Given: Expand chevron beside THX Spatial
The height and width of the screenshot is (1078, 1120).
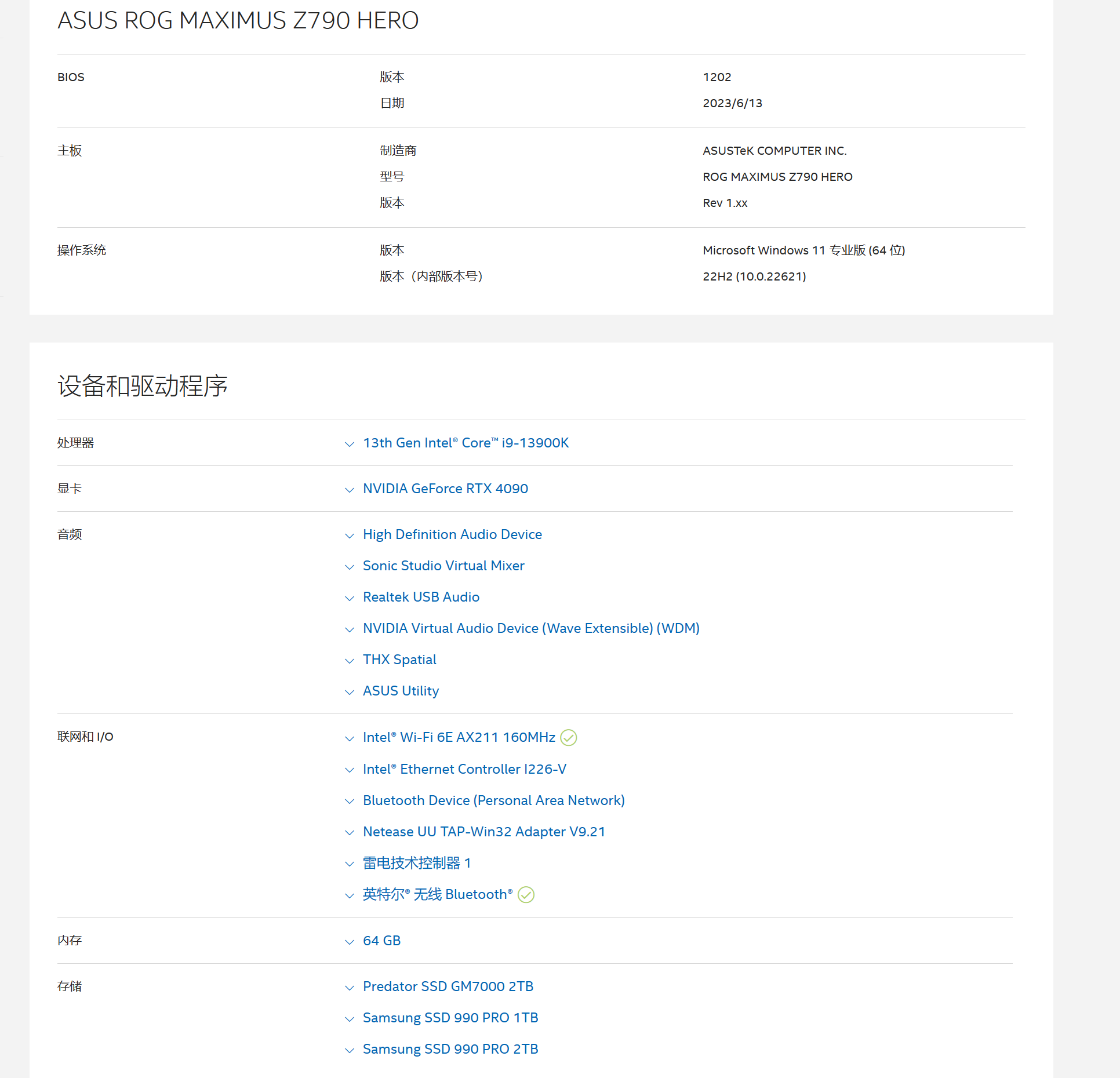Looking at the screenshot, I should 349,661.
